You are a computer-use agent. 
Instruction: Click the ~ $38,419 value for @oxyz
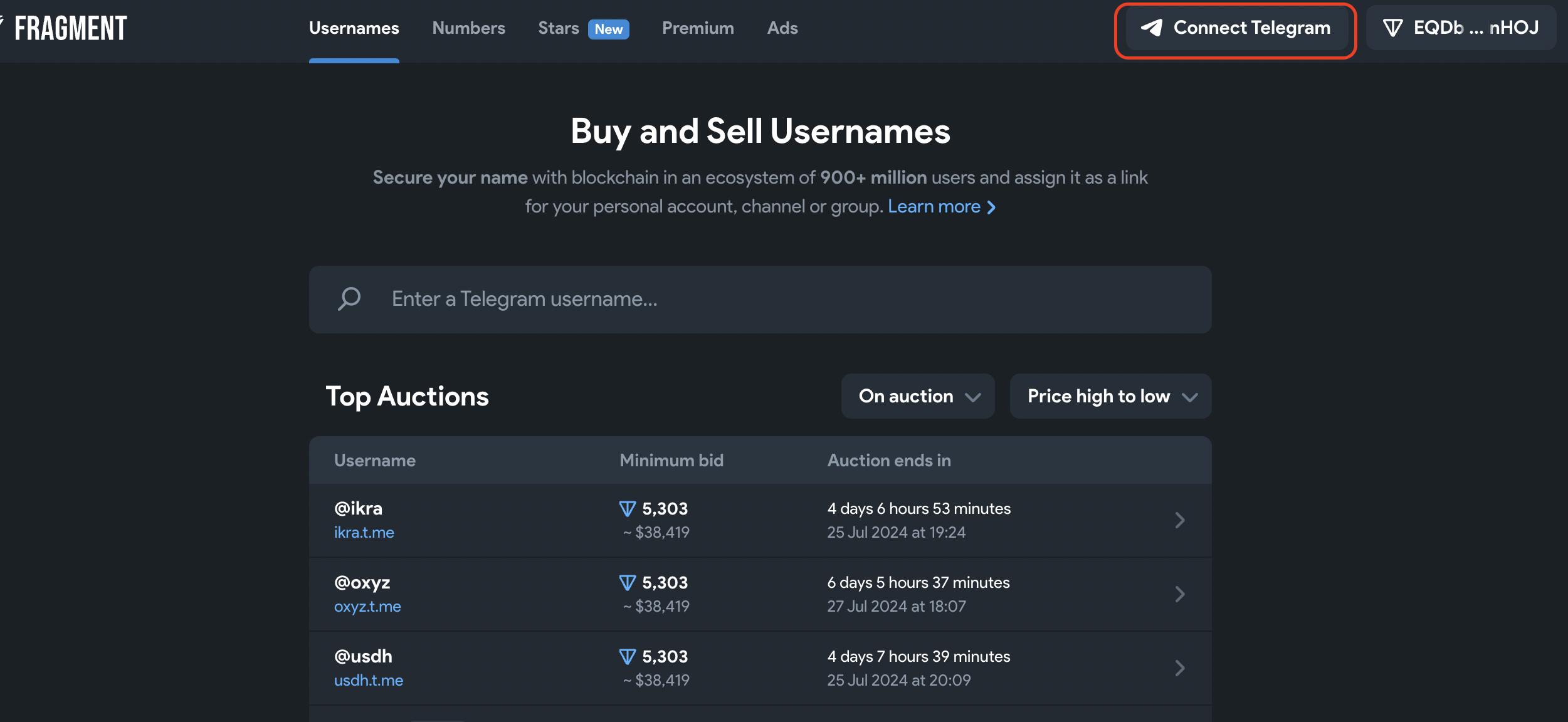point(656,606)
